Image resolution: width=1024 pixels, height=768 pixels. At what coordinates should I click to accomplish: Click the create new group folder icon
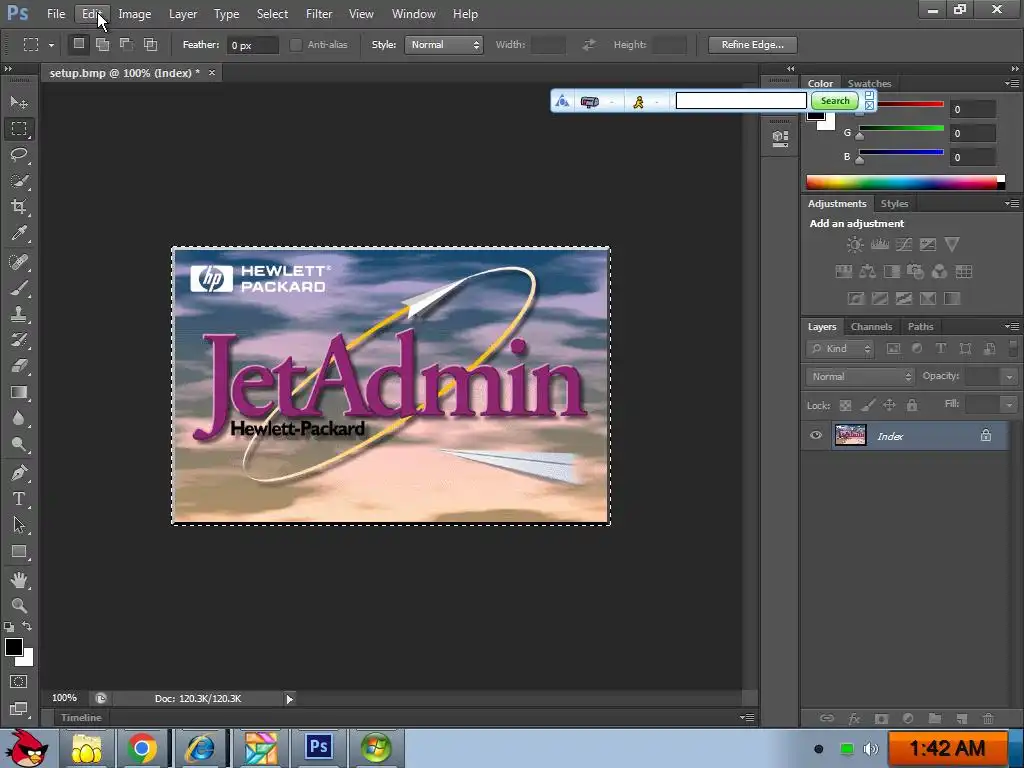935,718
